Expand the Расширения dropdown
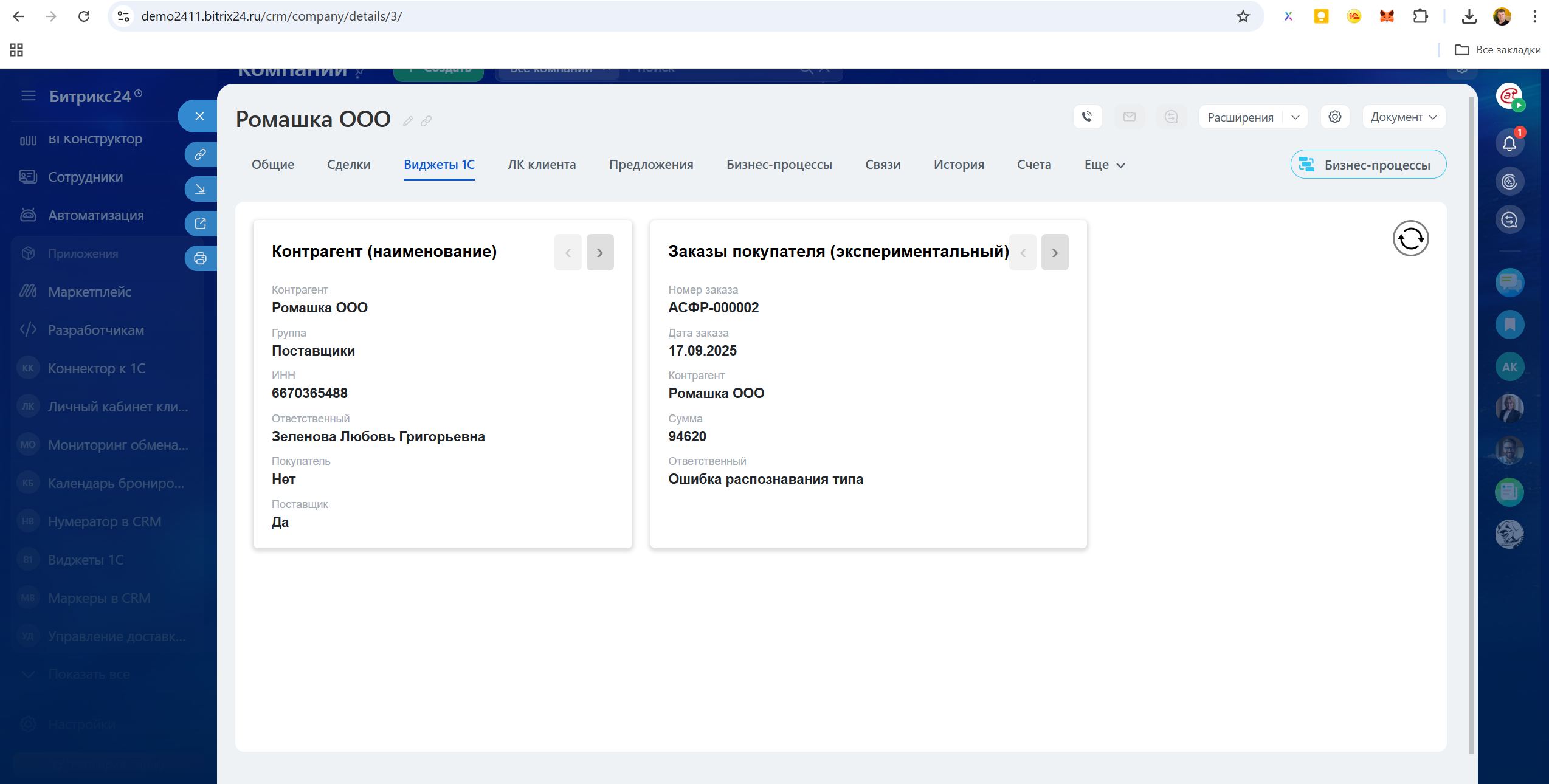This screenshot has width=1549, height=784. tap(1295, 117)
